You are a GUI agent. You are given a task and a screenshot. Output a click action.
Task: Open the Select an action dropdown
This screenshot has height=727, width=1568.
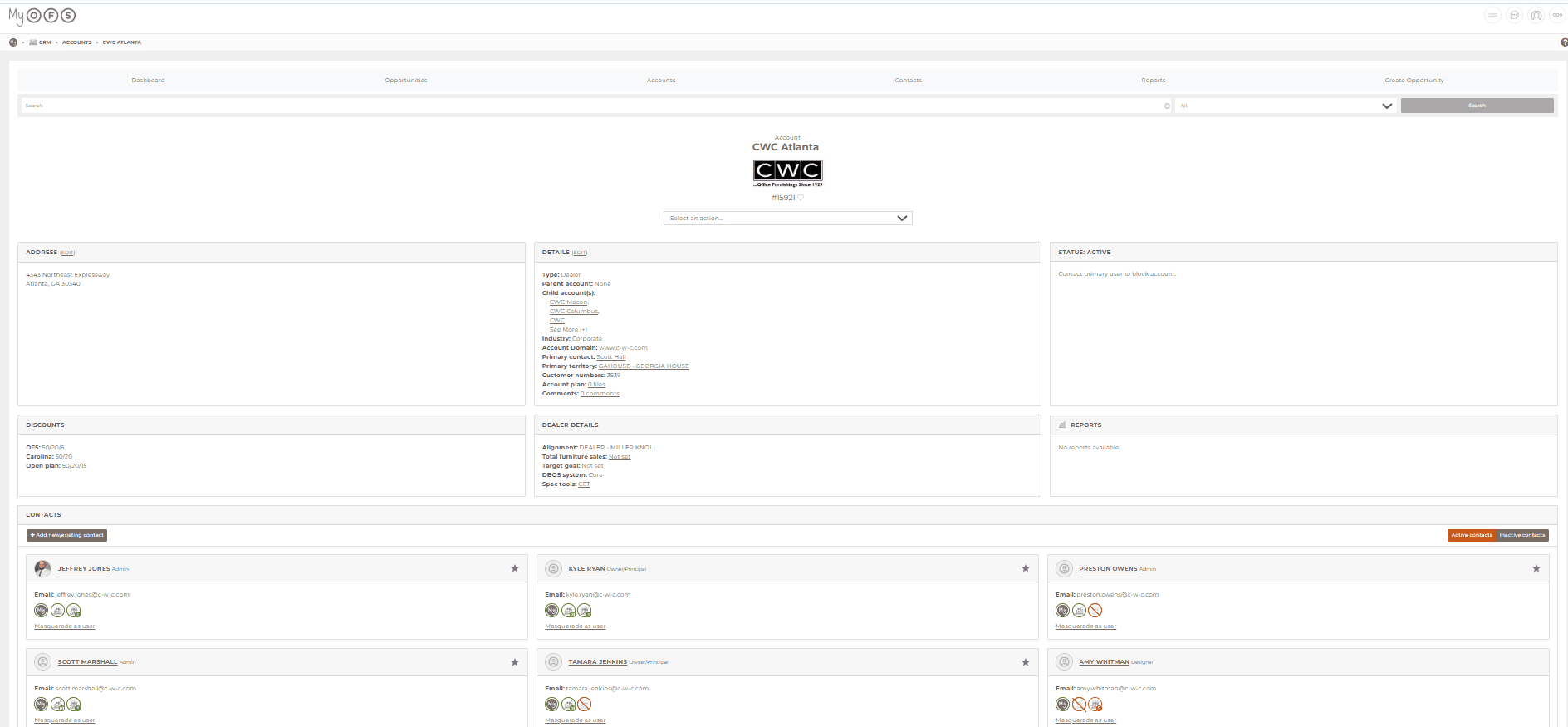(787, 218)
